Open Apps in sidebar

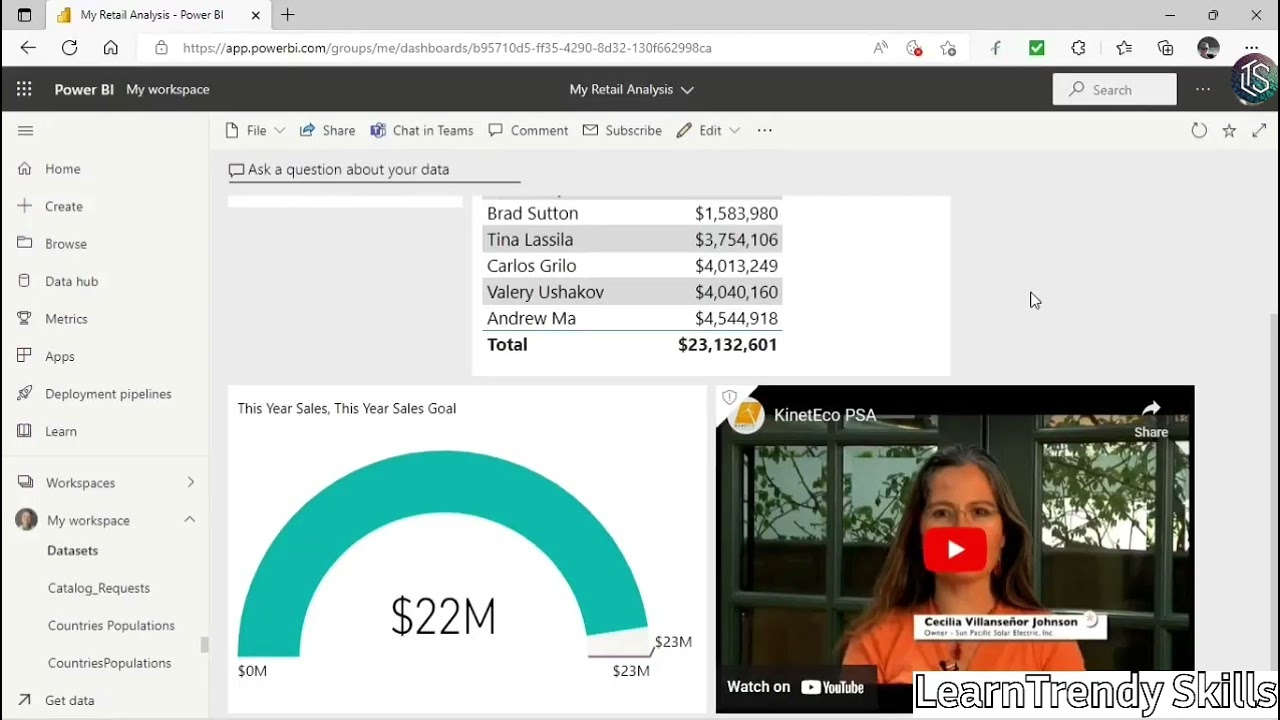pos(59,356)
